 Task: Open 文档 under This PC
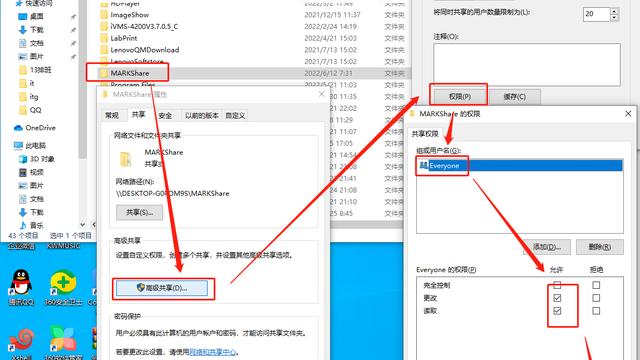(36, 199)
